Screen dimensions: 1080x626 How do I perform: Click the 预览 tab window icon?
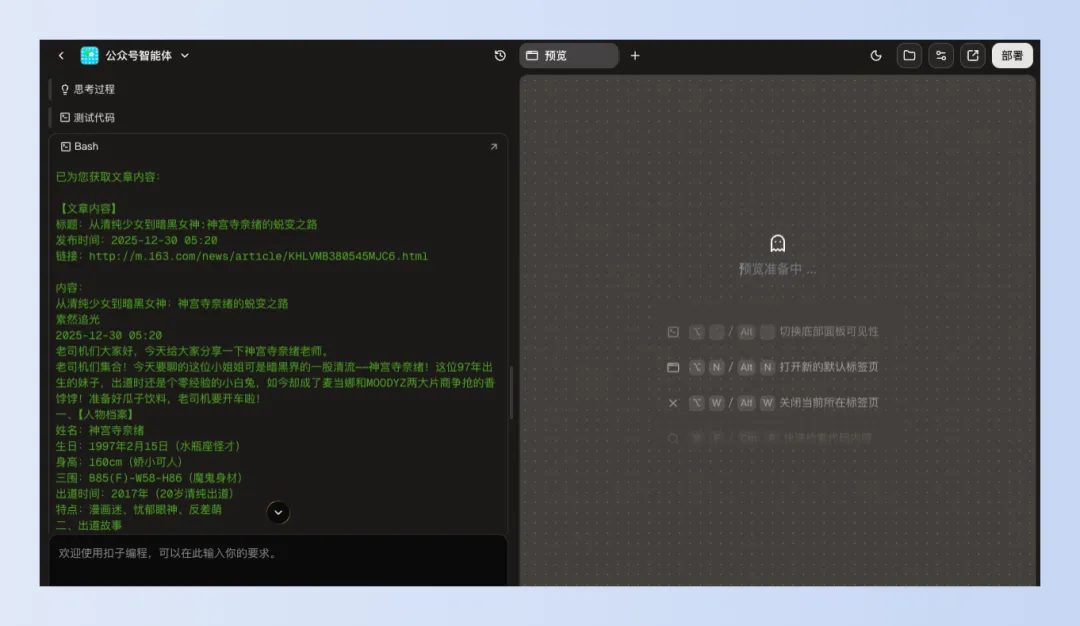click(532, 56)
